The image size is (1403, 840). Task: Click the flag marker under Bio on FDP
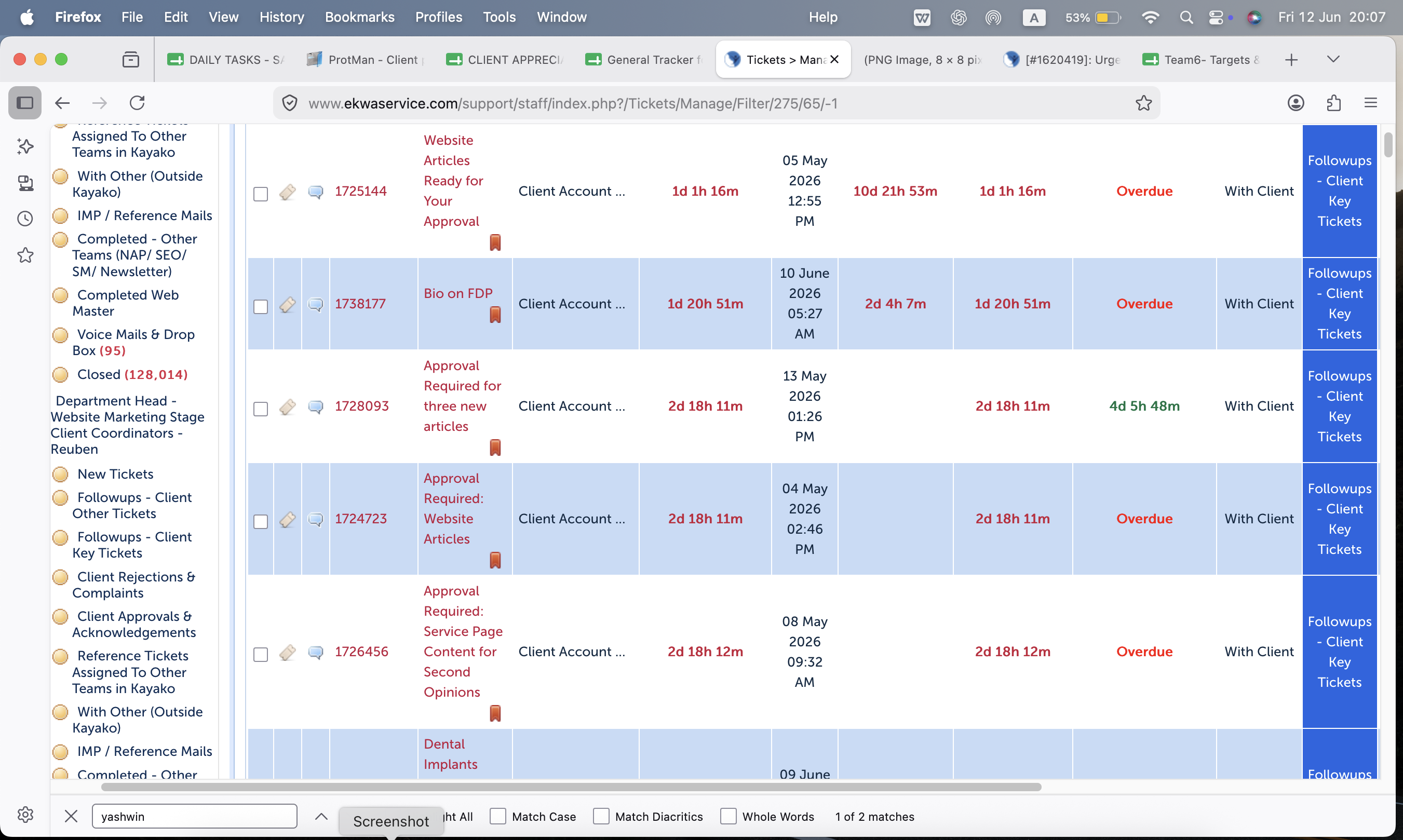(495, 315)
